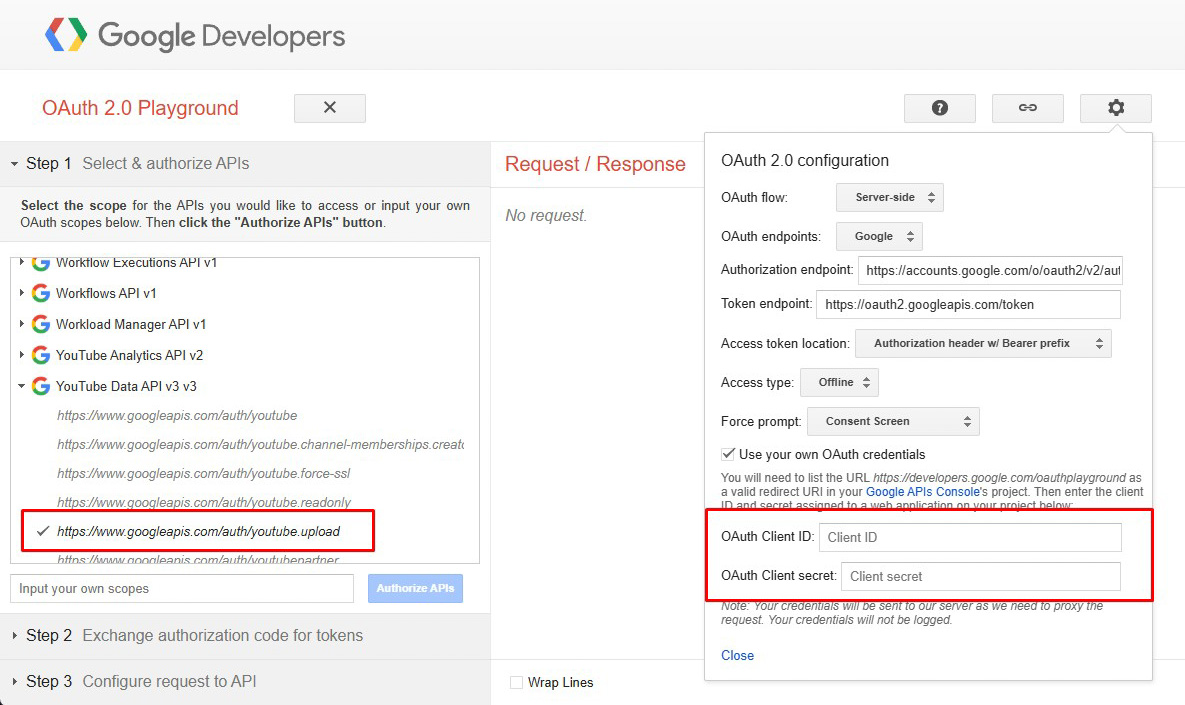Select YouTube Analytics API v2 row text
Viewport: 1185px width, 705px height.
(129, 355)
